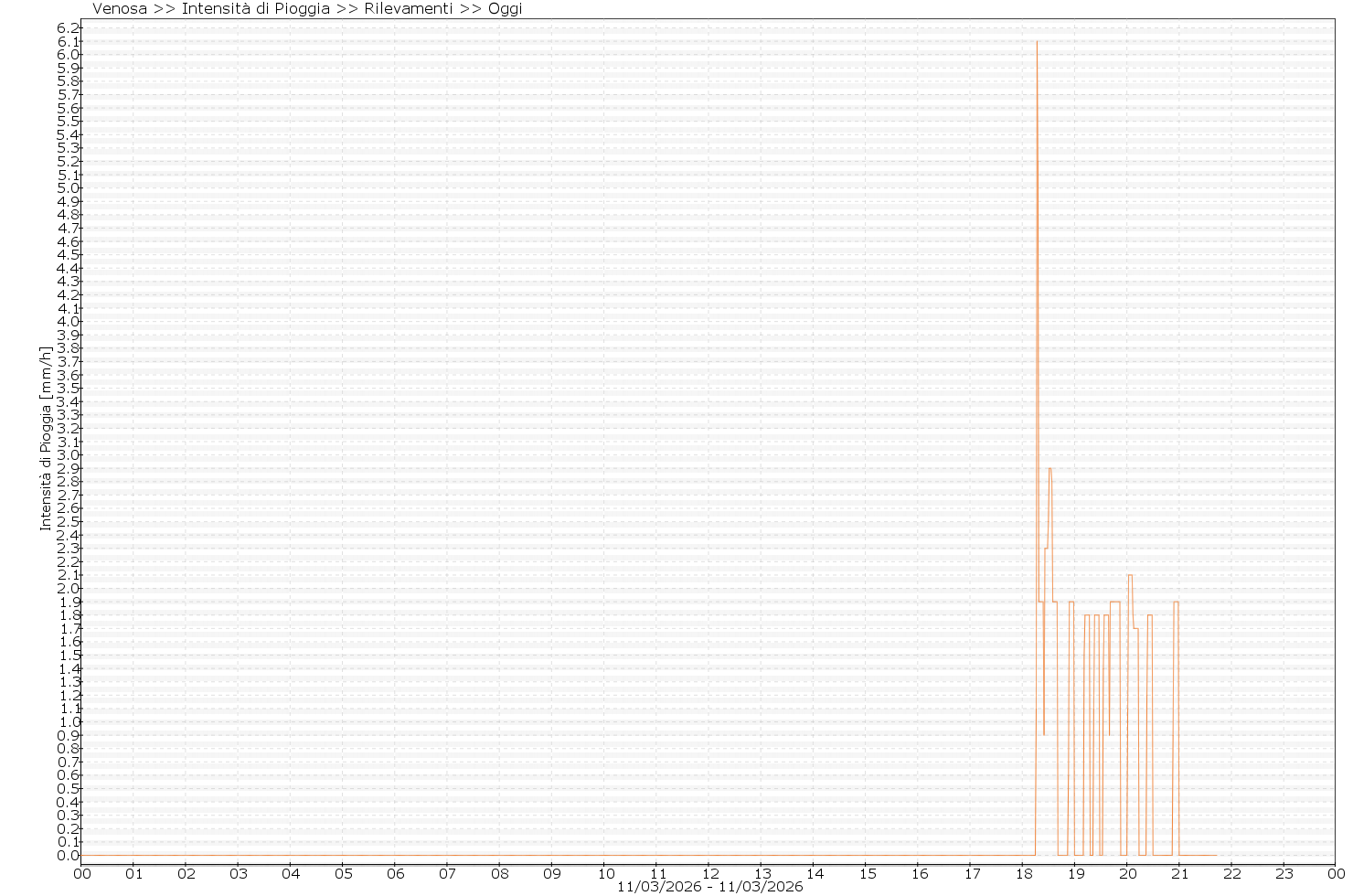Click the 2.9 mm/h secondary peak
1353x896 pixels.
(x=1050, y=469)
